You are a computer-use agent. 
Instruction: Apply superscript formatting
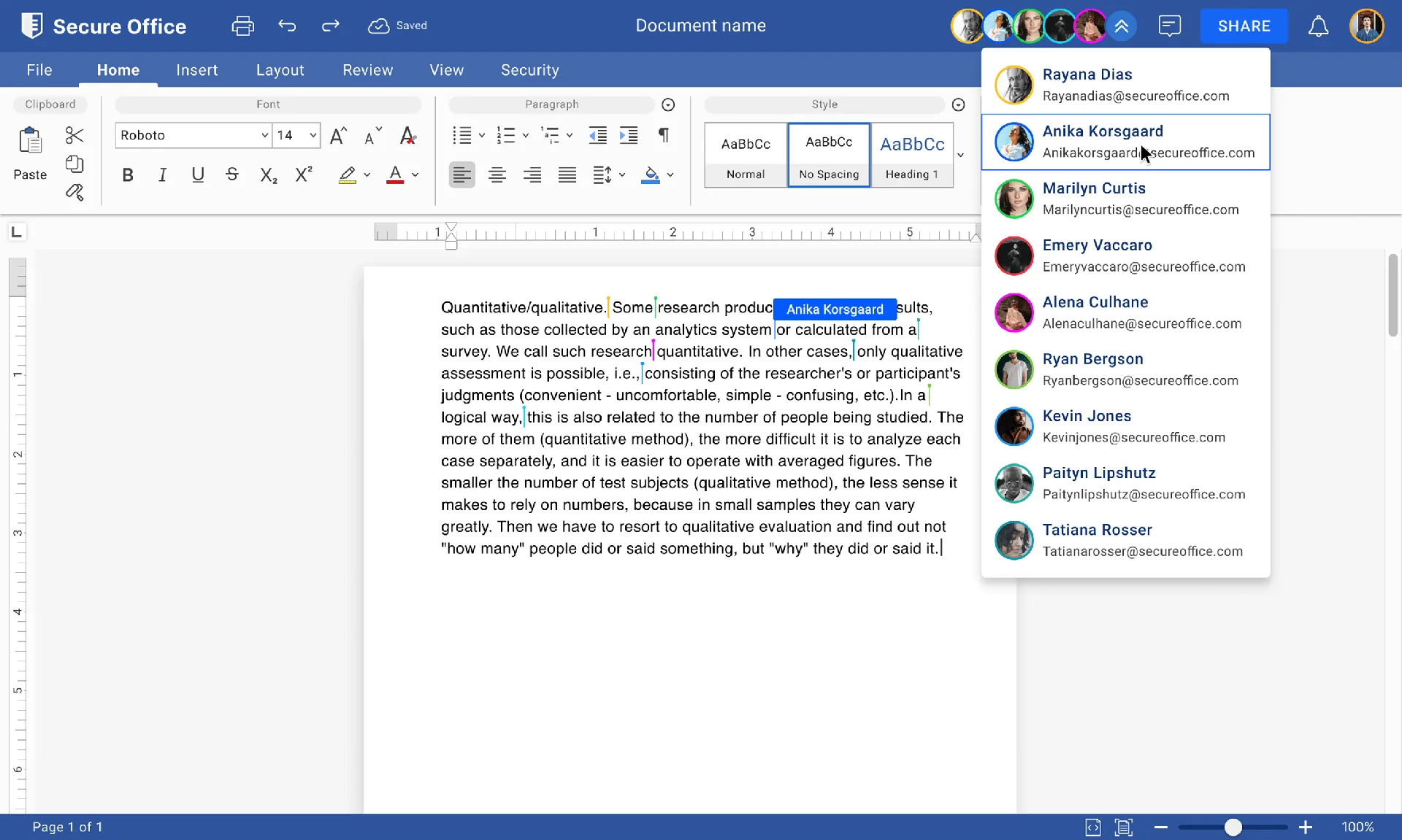pyautogui.click(x=303, y=174)
